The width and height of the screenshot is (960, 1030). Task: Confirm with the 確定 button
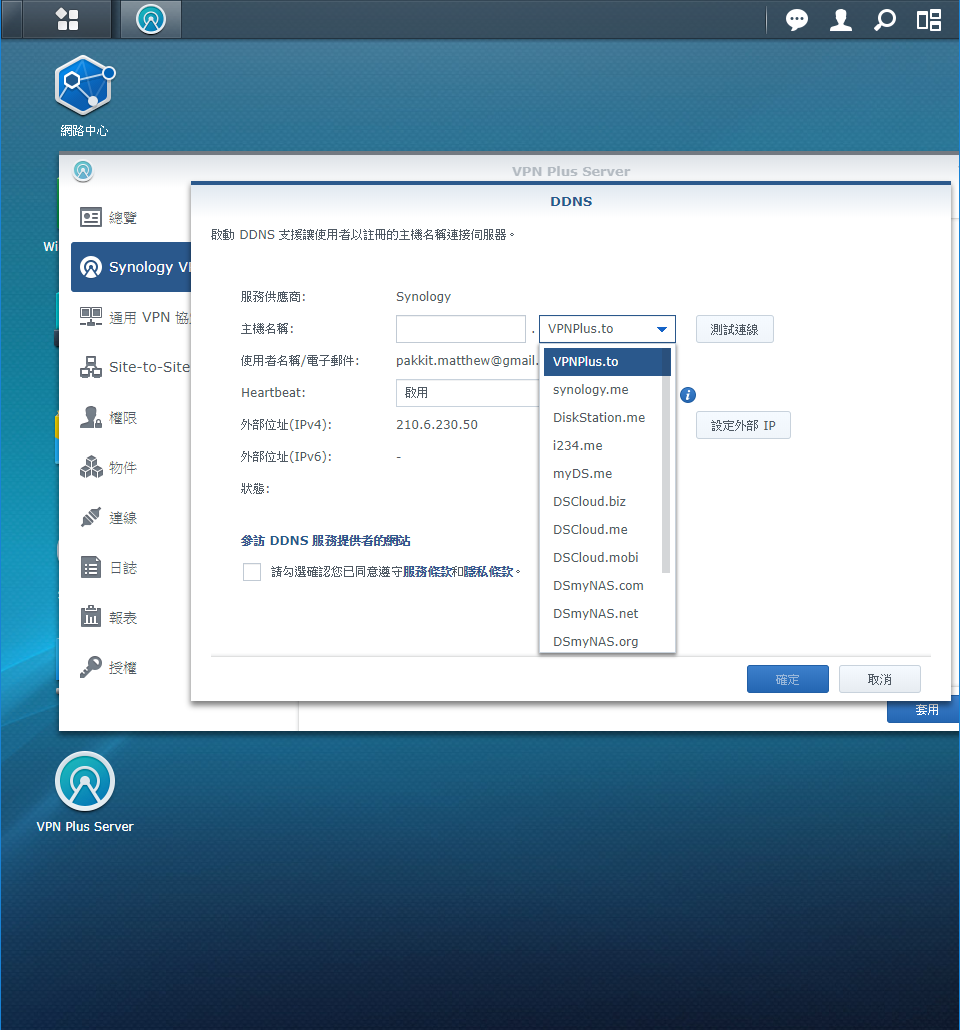(788, 679)
